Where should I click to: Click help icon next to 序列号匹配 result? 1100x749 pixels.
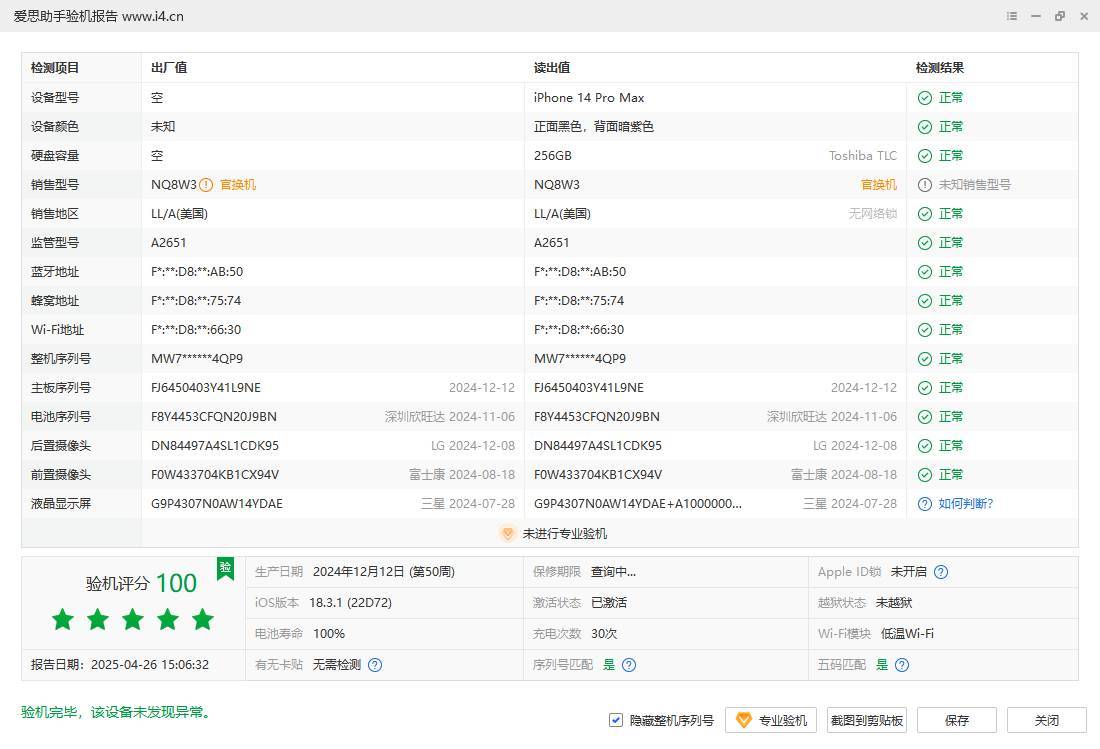tap(629, 665)
